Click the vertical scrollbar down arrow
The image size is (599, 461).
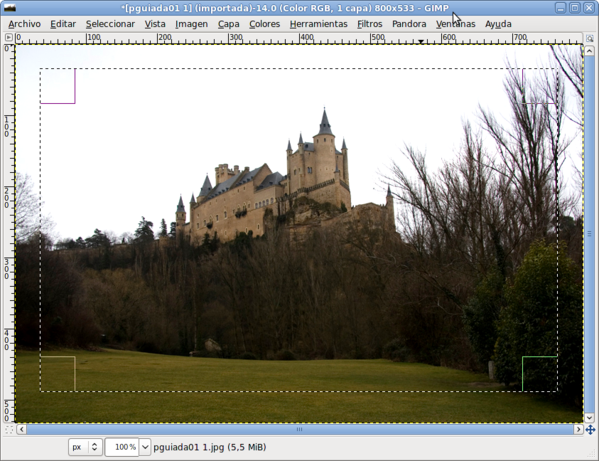(x=589, y=418)
